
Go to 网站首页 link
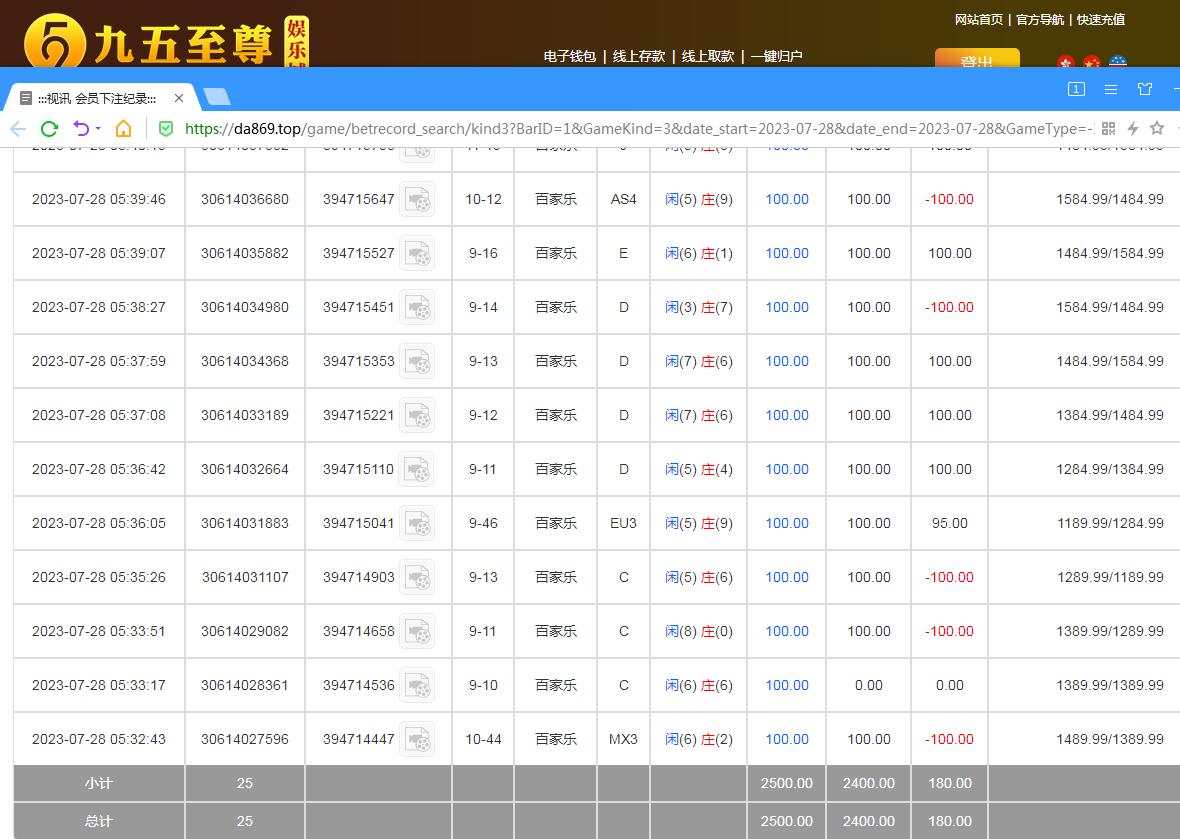point(978,20)
